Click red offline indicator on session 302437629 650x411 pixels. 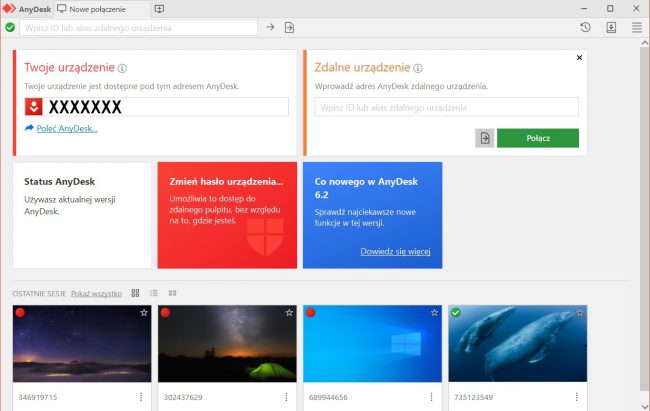[x=165, y=312]
